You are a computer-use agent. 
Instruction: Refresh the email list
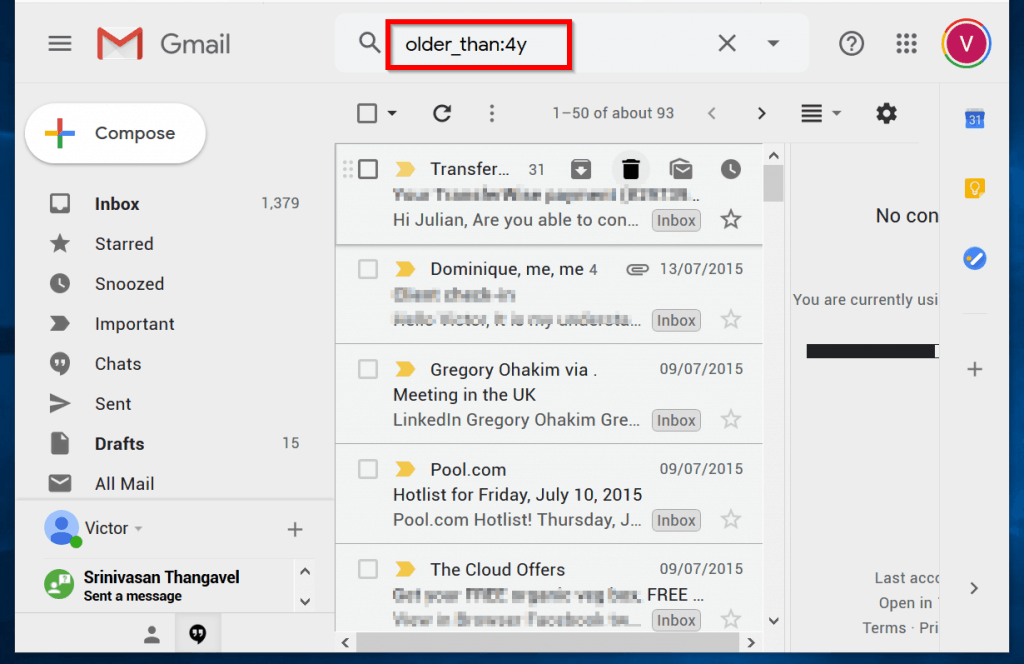[442, 114]
